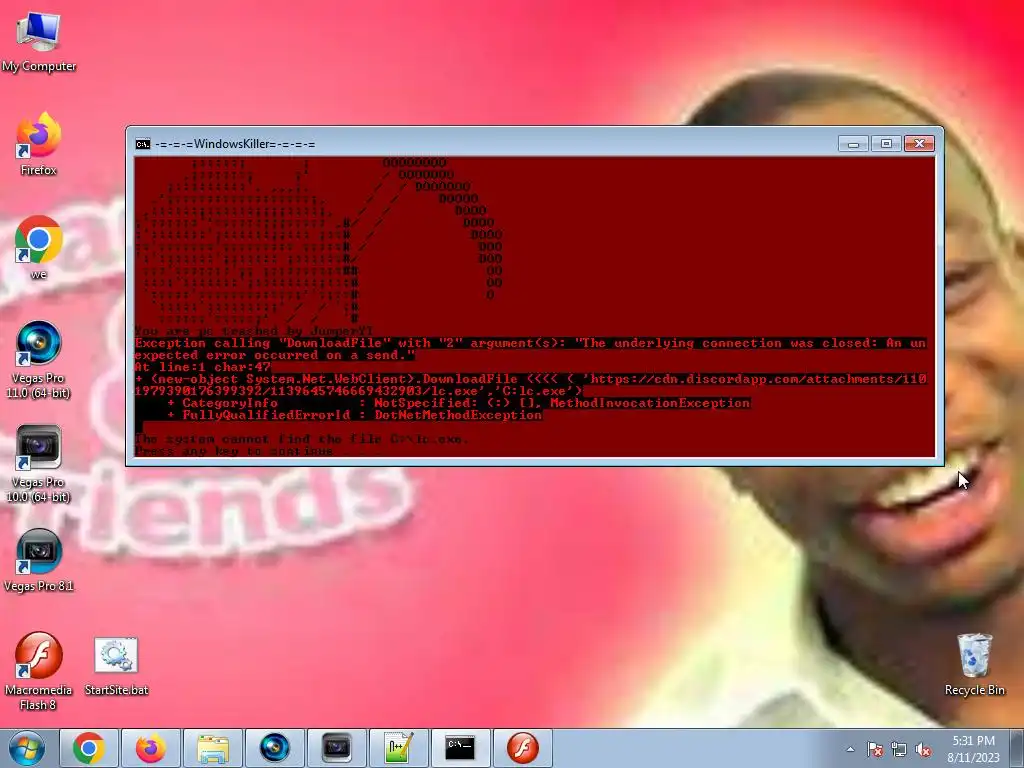Open the Windows Start menu orb

point(26,748)
